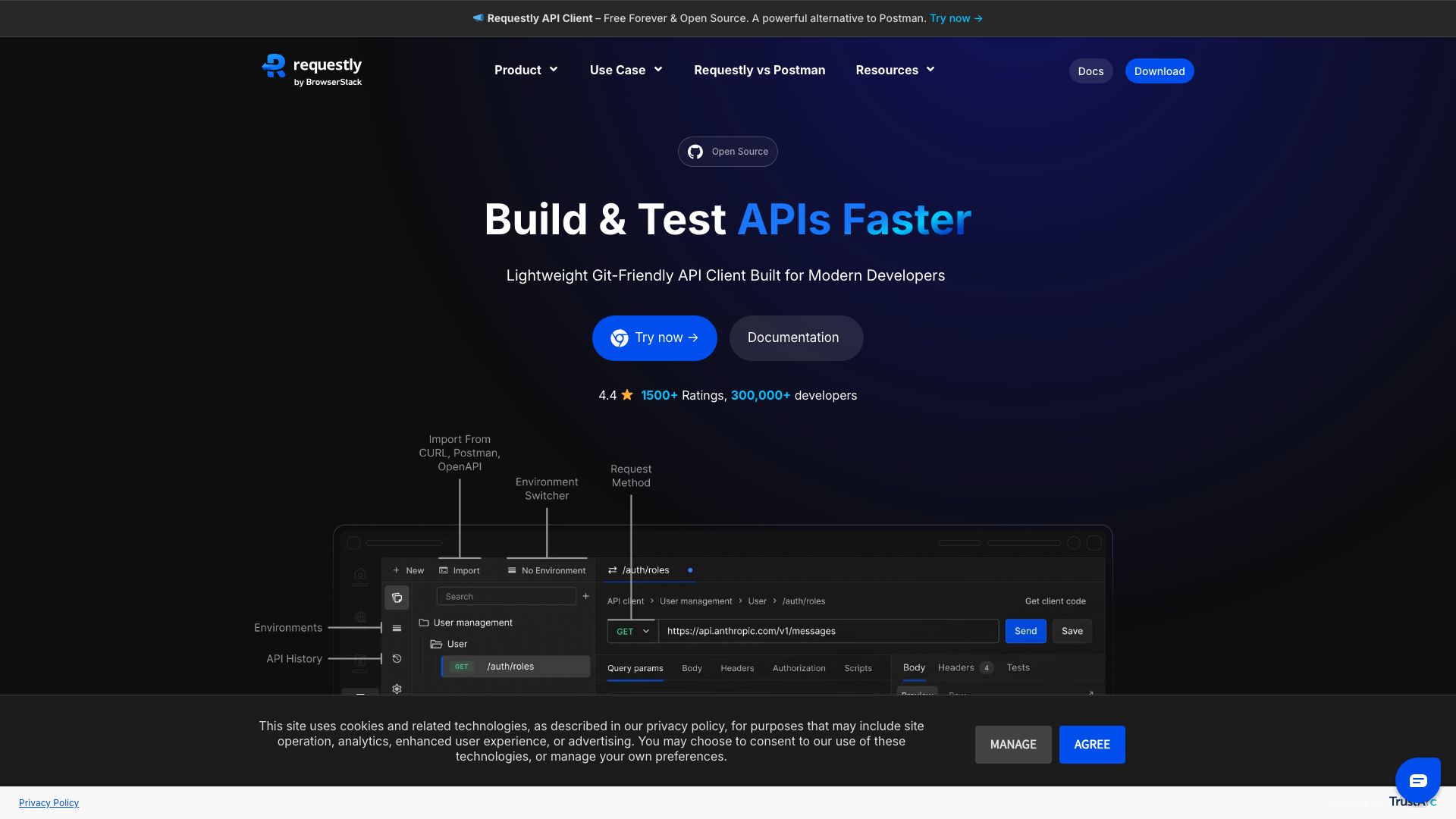The image size is (1456, 819).
Task: Select the collections icon in the sidebar
Action: pos(397,597)
